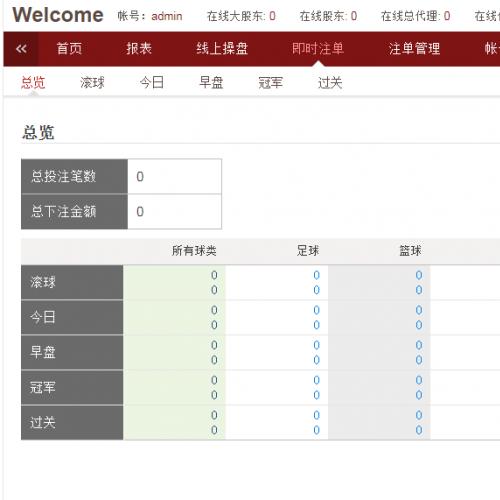Select the 即时注单 menu item

(318, 49)
